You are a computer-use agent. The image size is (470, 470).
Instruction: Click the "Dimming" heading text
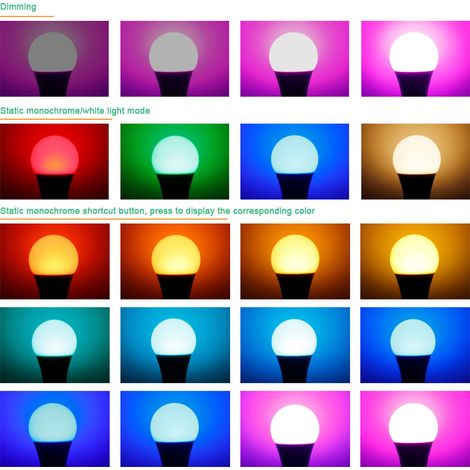click(18, 7)
